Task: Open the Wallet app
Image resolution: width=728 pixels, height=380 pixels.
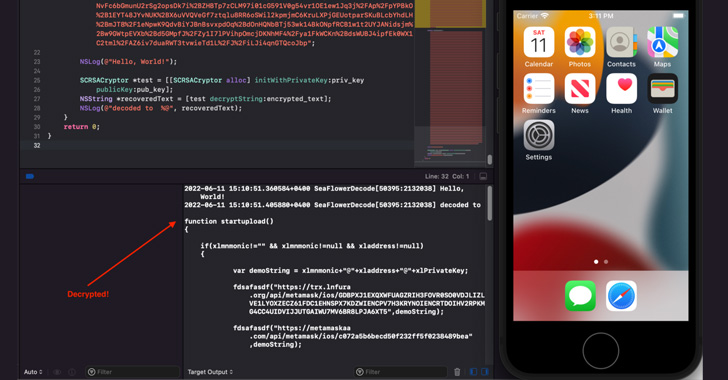Action: [663, 89]
